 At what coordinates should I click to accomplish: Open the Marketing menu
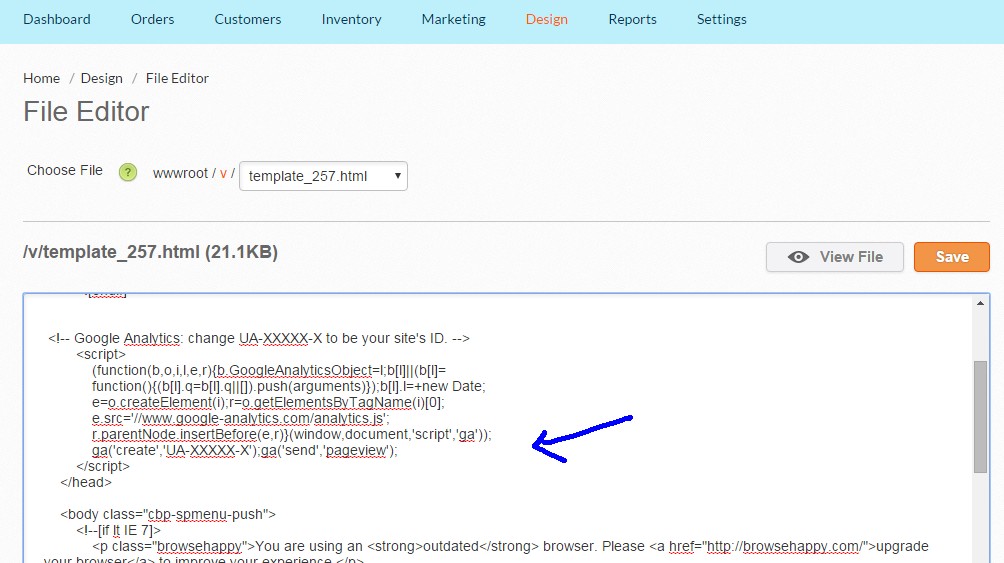(453, 19)
